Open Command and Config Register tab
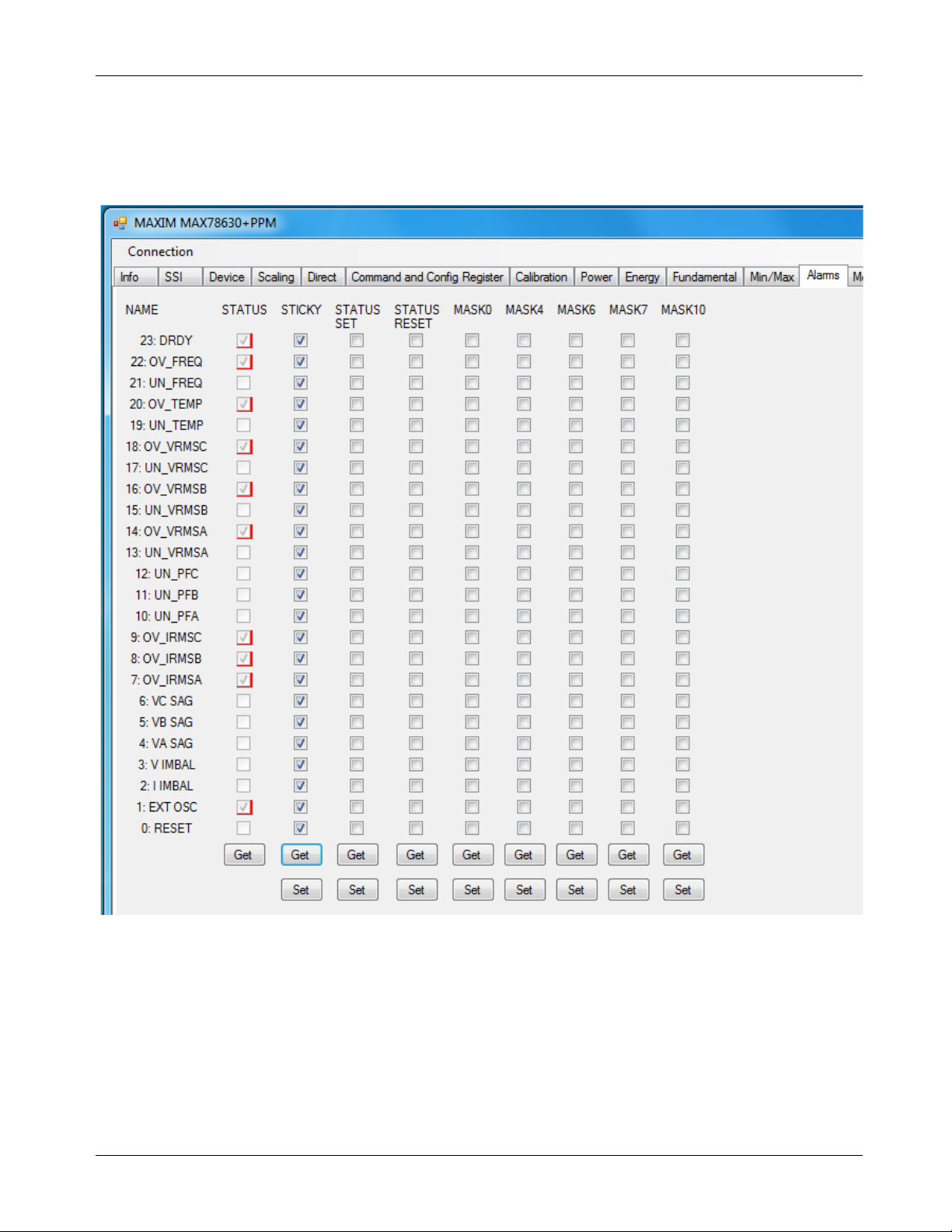This screenshot has height=1232, width=952. click(x=427, y=277)
